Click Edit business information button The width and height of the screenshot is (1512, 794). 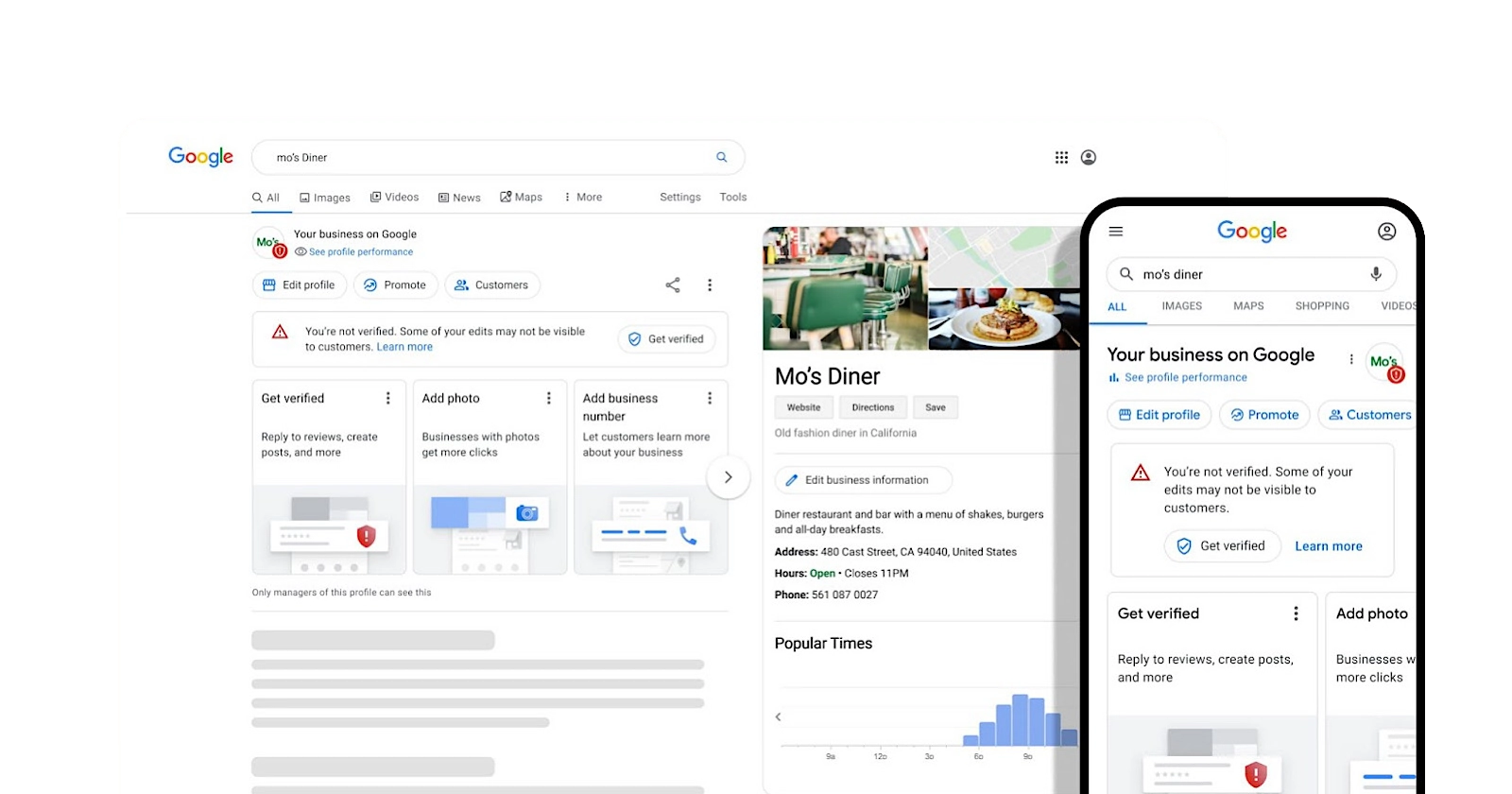pos(863,480)
